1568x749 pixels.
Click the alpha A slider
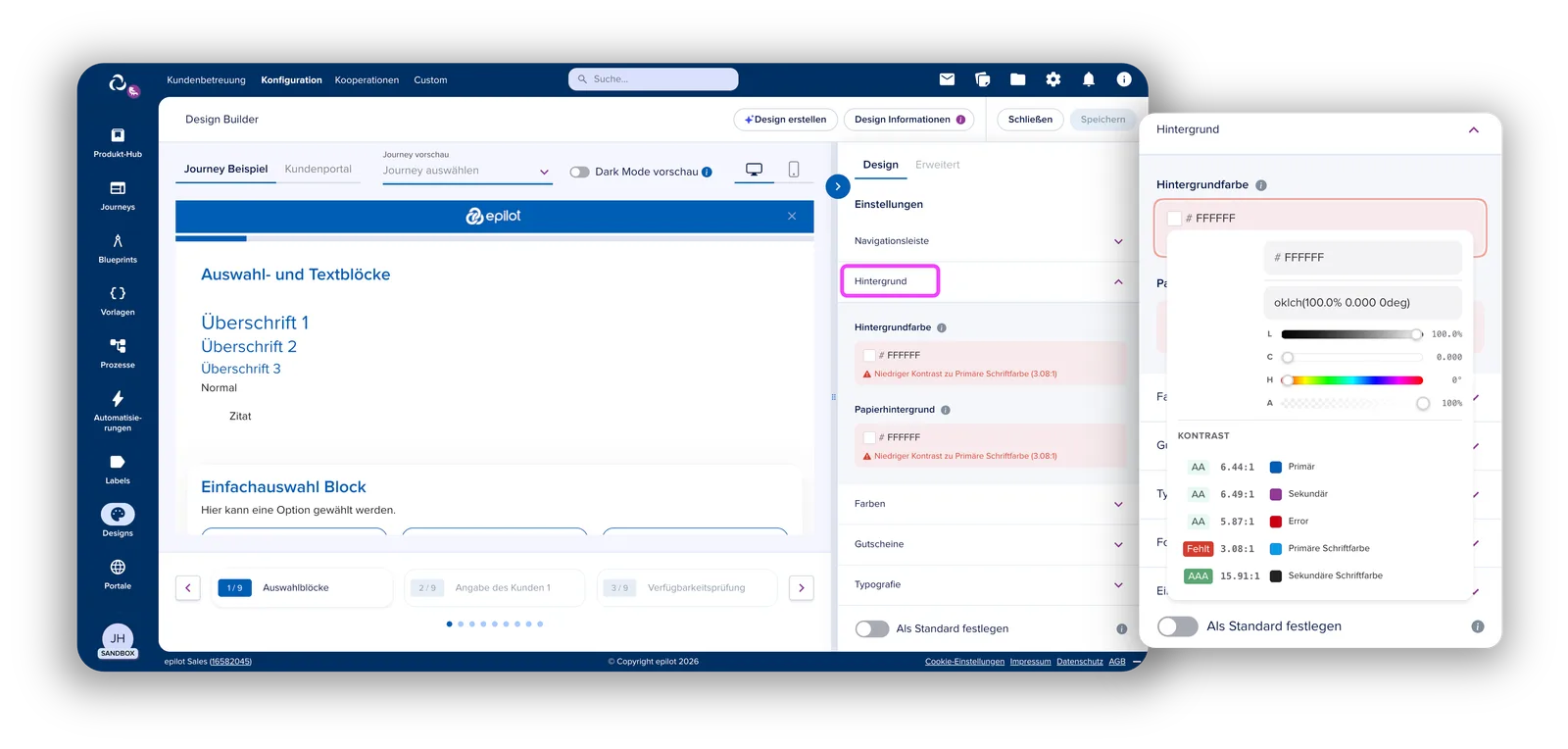tap(1351, 403)
